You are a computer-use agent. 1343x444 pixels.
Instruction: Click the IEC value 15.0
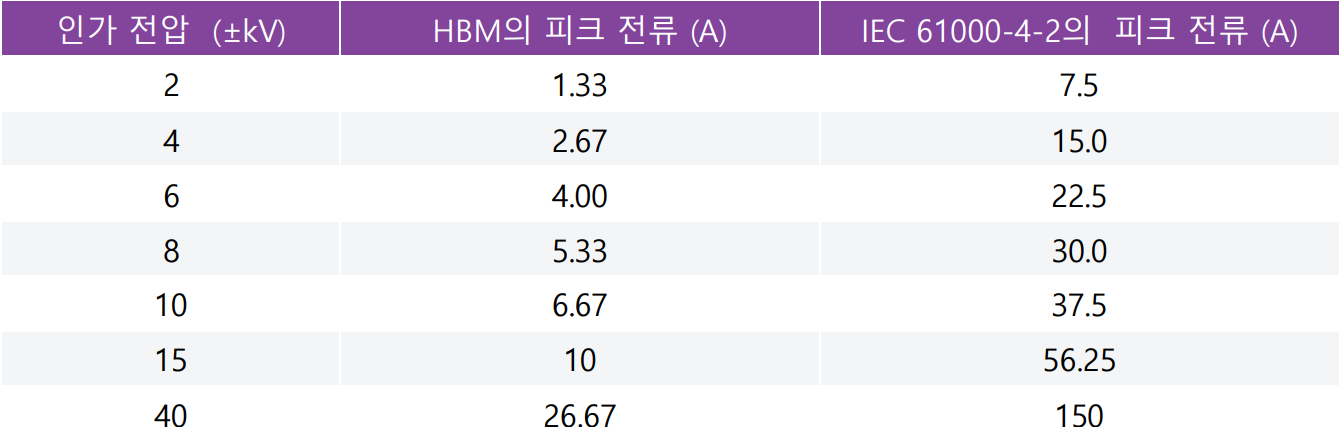coord(1080,141)
